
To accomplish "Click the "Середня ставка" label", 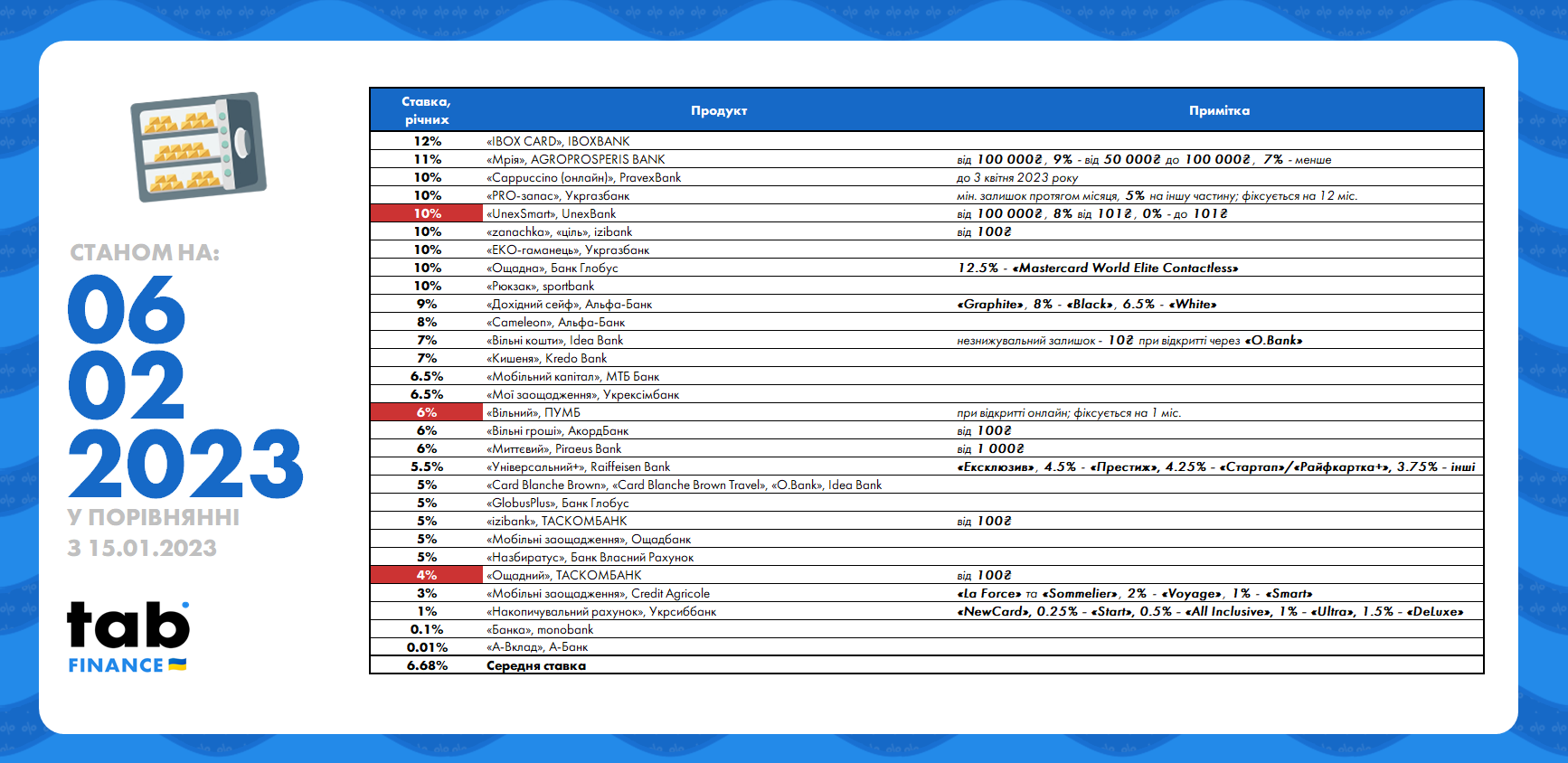I will point(536,665).
